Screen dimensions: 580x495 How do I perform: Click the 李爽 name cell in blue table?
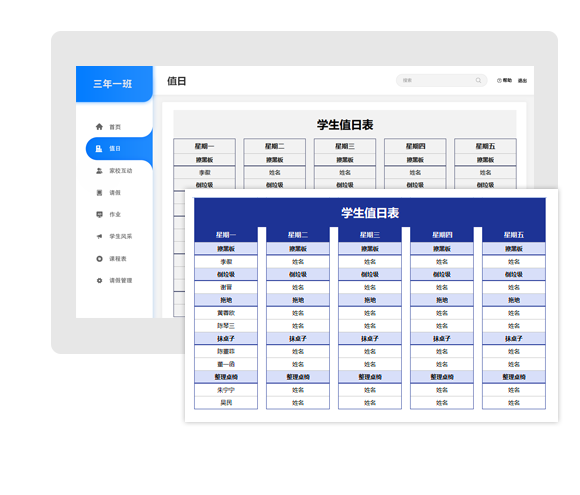[x=226, y=262]
